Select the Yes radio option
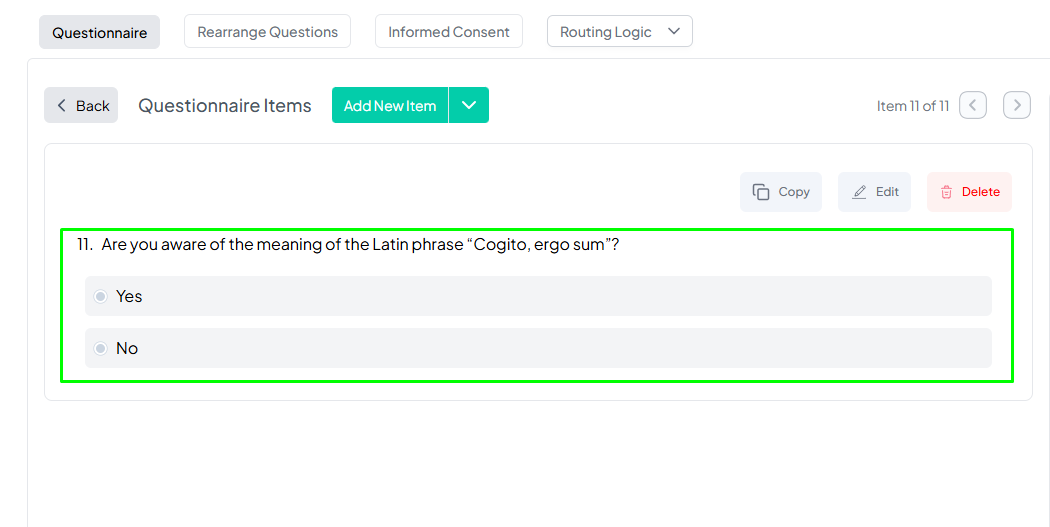This screenshot has width=1050, height=527. pos(100,296)
